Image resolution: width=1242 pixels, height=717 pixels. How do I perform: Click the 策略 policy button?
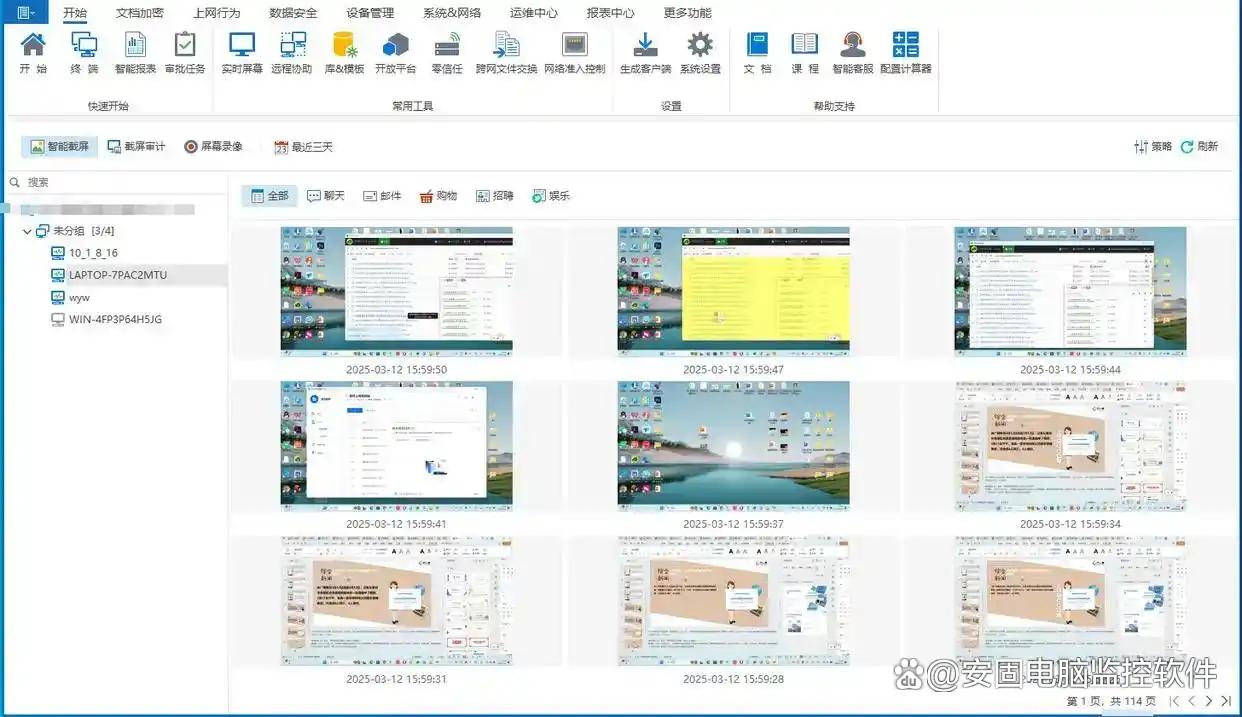click(1153, 147)
